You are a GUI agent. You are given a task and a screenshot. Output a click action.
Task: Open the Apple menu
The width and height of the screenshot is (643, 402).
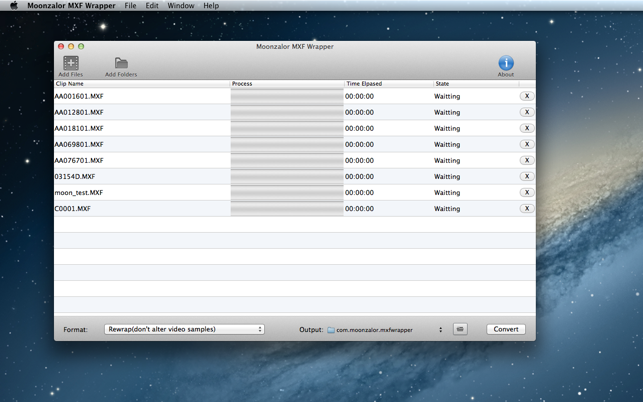[14, 5]
